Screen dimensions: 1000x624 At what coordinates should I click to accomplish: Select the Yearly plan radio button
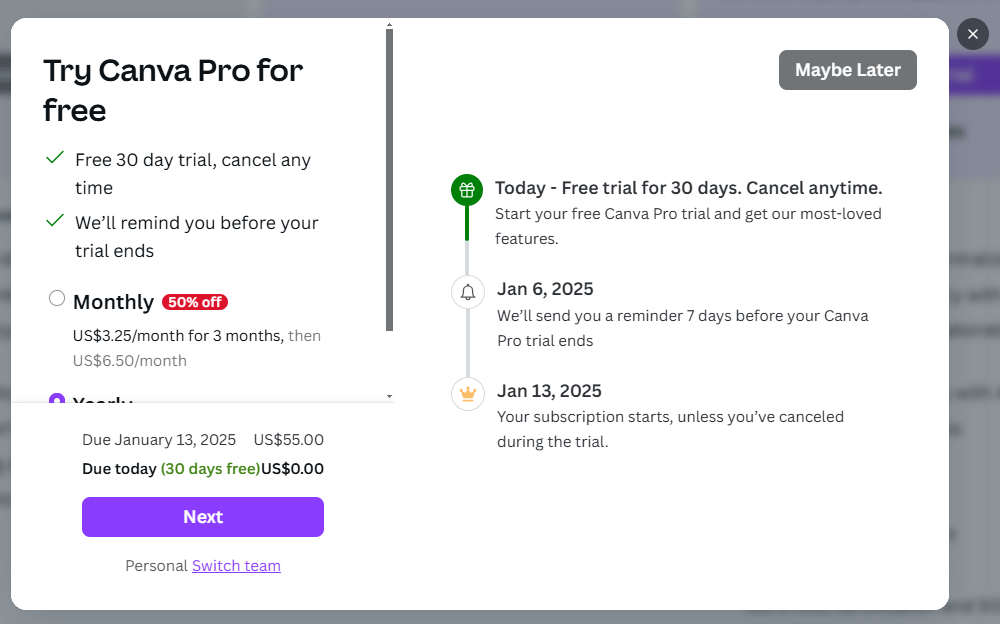pos(57,399)
